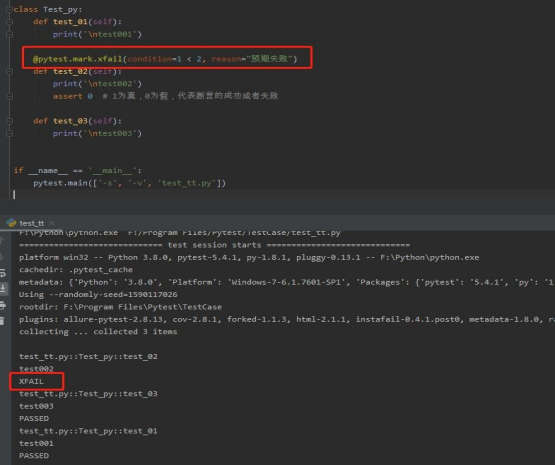
Task: Click the 'assert 0' statement
Action: coord(73,96)
